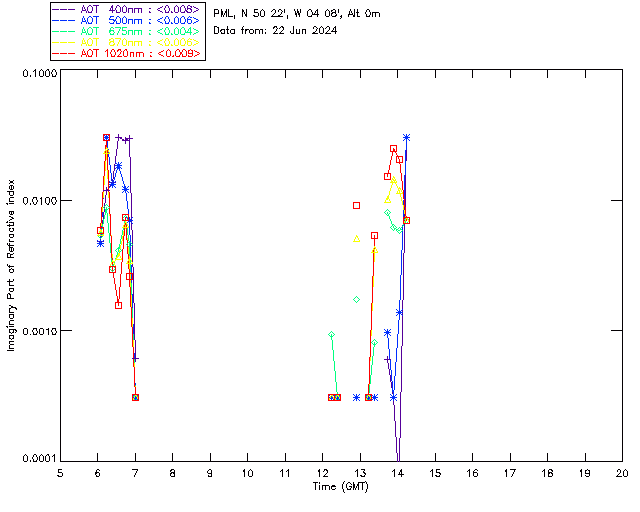Click the 0.0100 y-axis tick label
Viewport: 640px width, 512px height.
pos(39,201)
